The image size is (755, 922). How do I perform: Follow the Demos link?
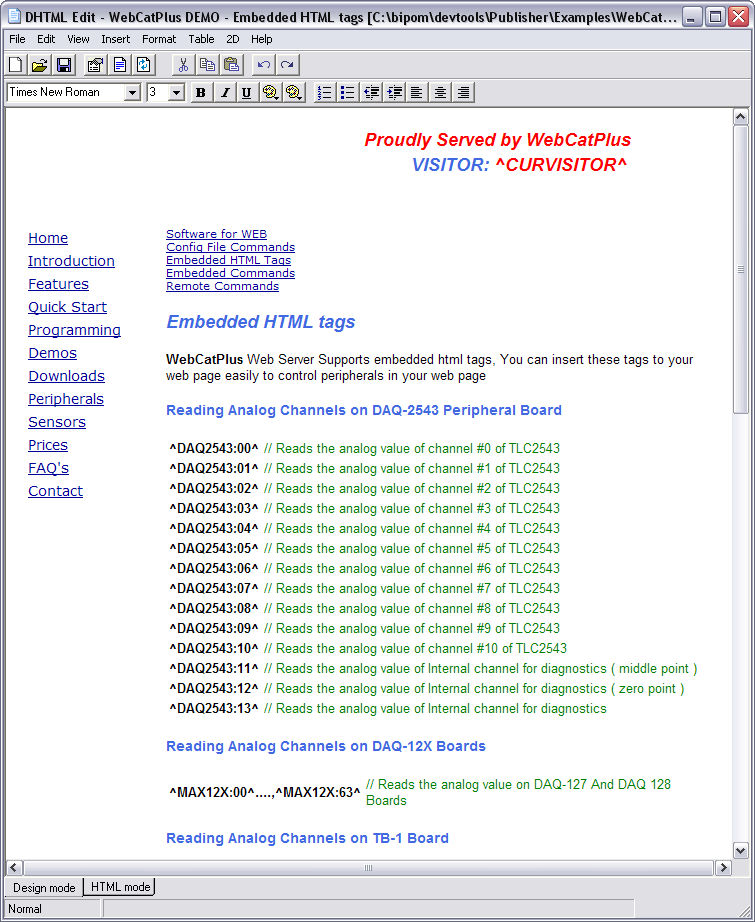pyautogui.click(x=52, y=353)
